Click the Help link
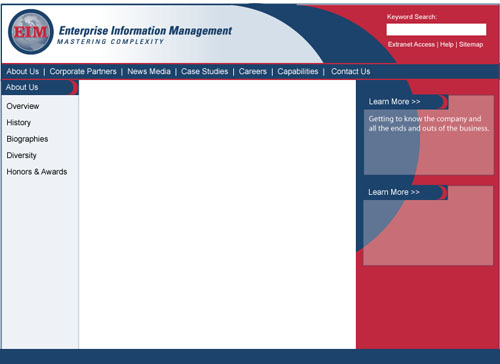 tap(447, 44)
